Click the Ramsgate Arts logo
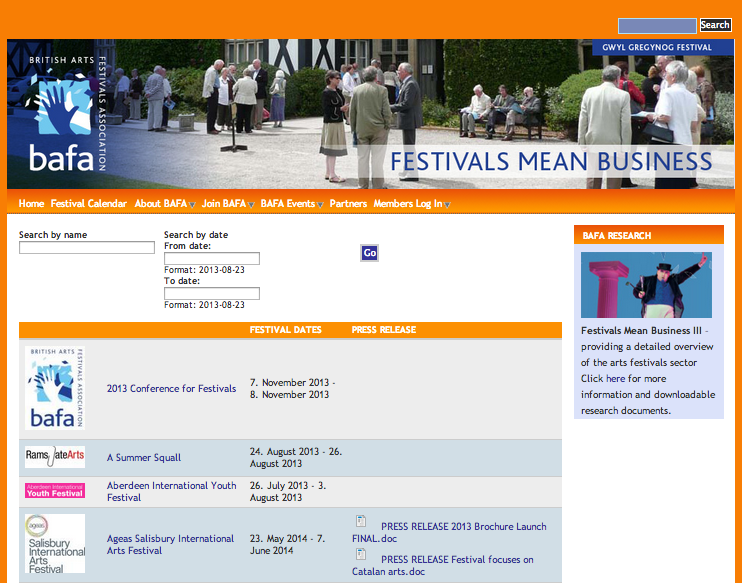The image size is (742, 583). (55, 457)
